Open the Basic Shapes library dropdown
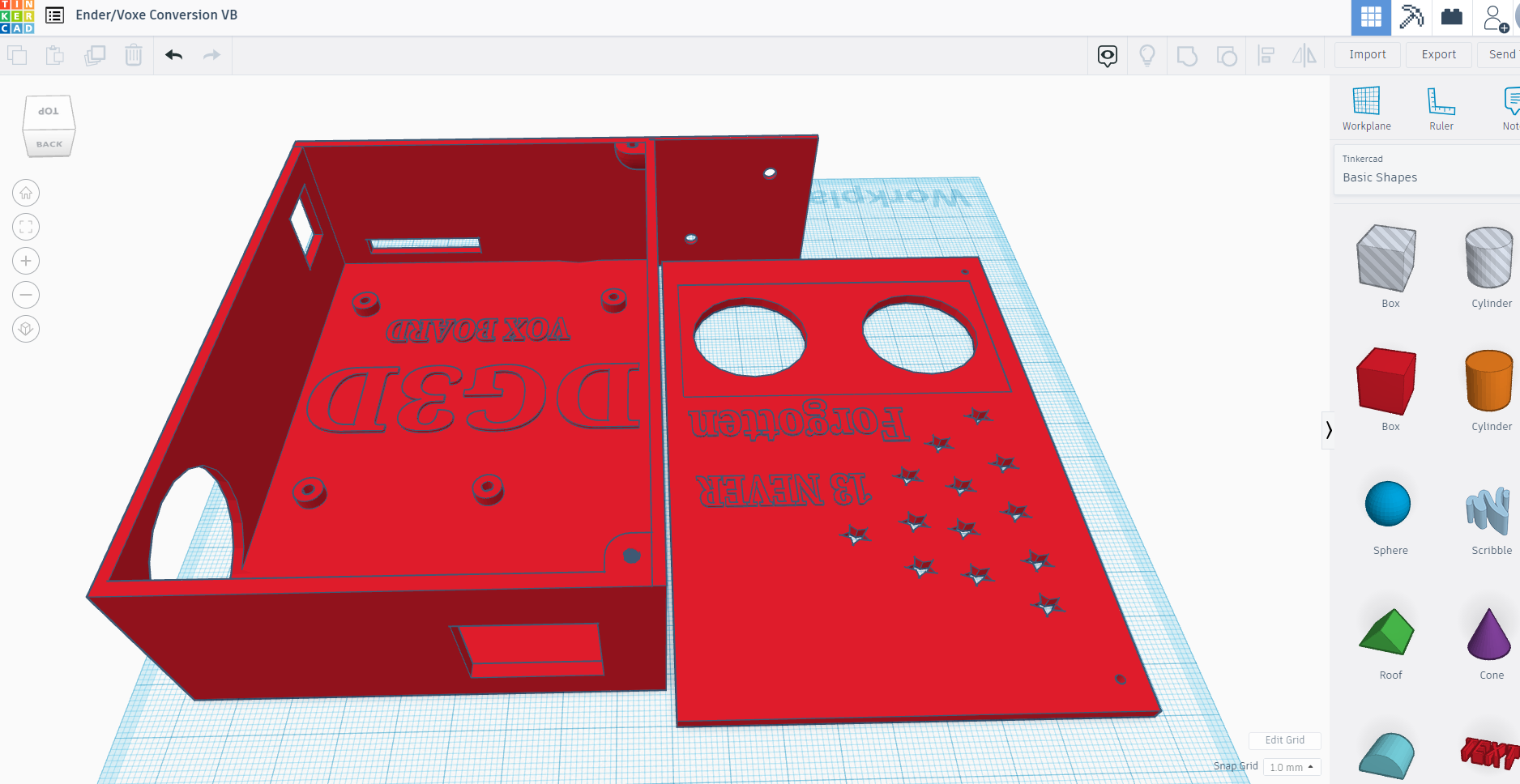Screen dimensions: 1520x784 1426,170
